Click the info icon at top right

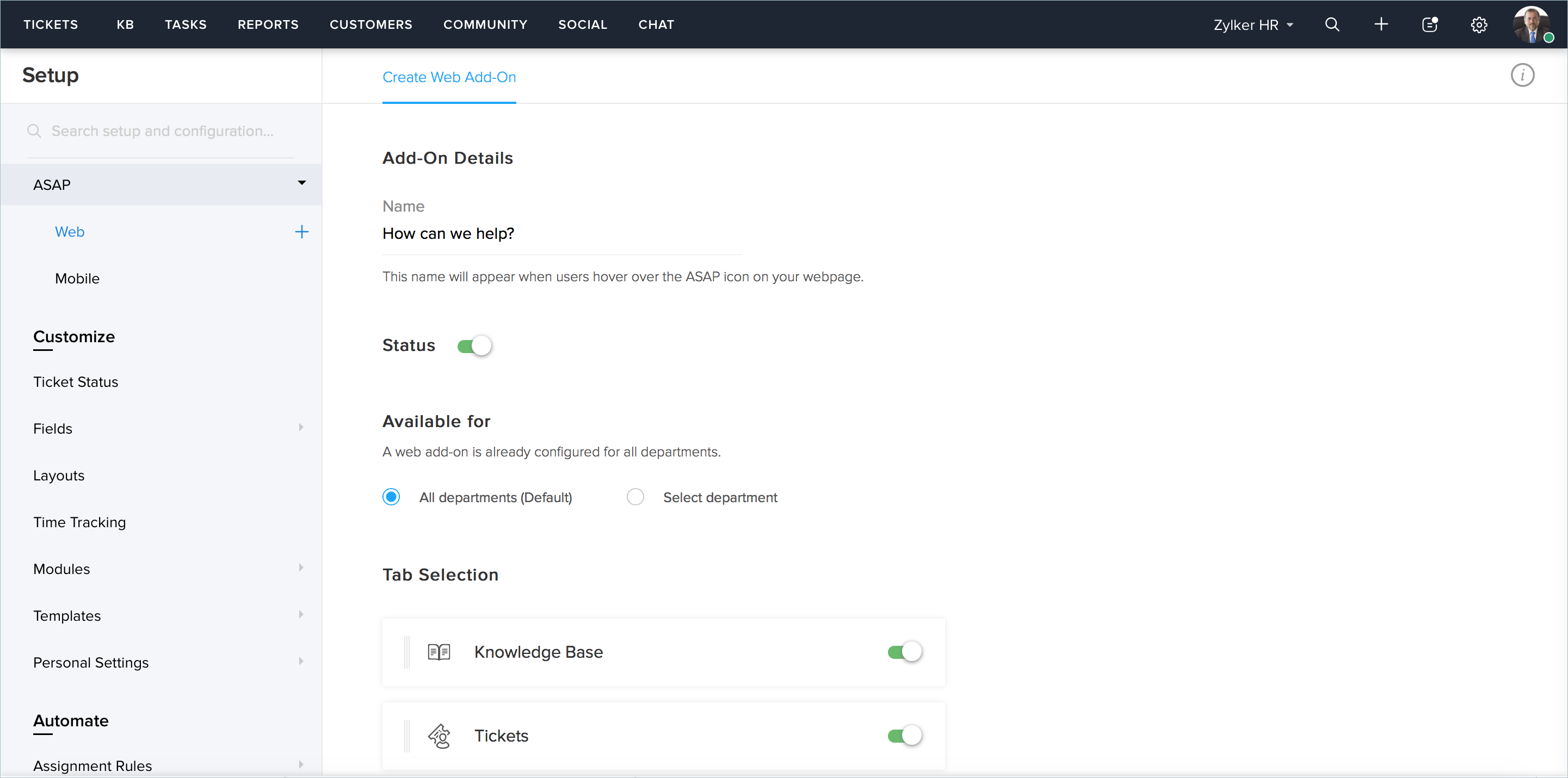[1522, 76]
